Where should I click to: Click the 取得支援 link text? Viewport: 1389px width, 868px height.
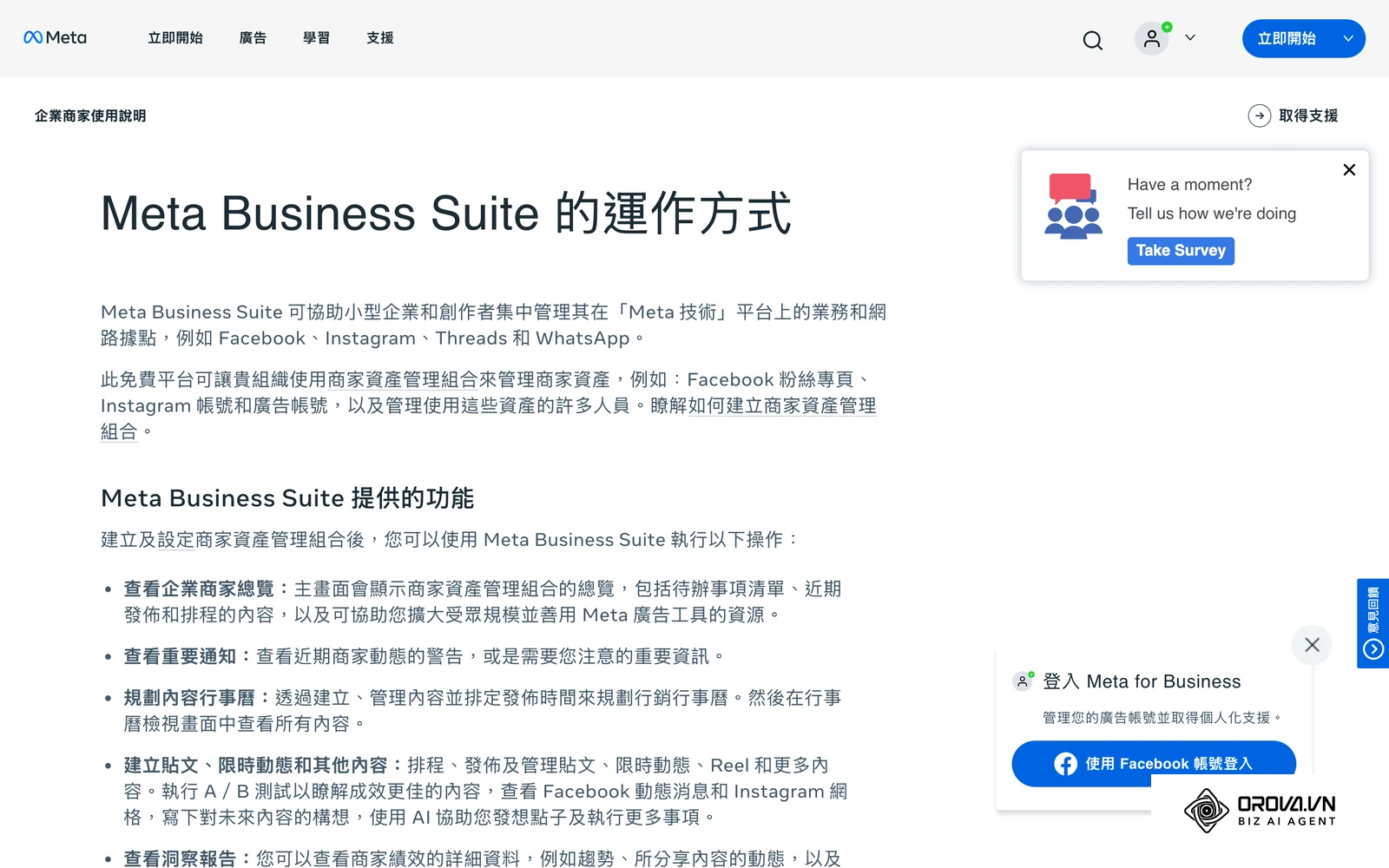coord(1308,115)
